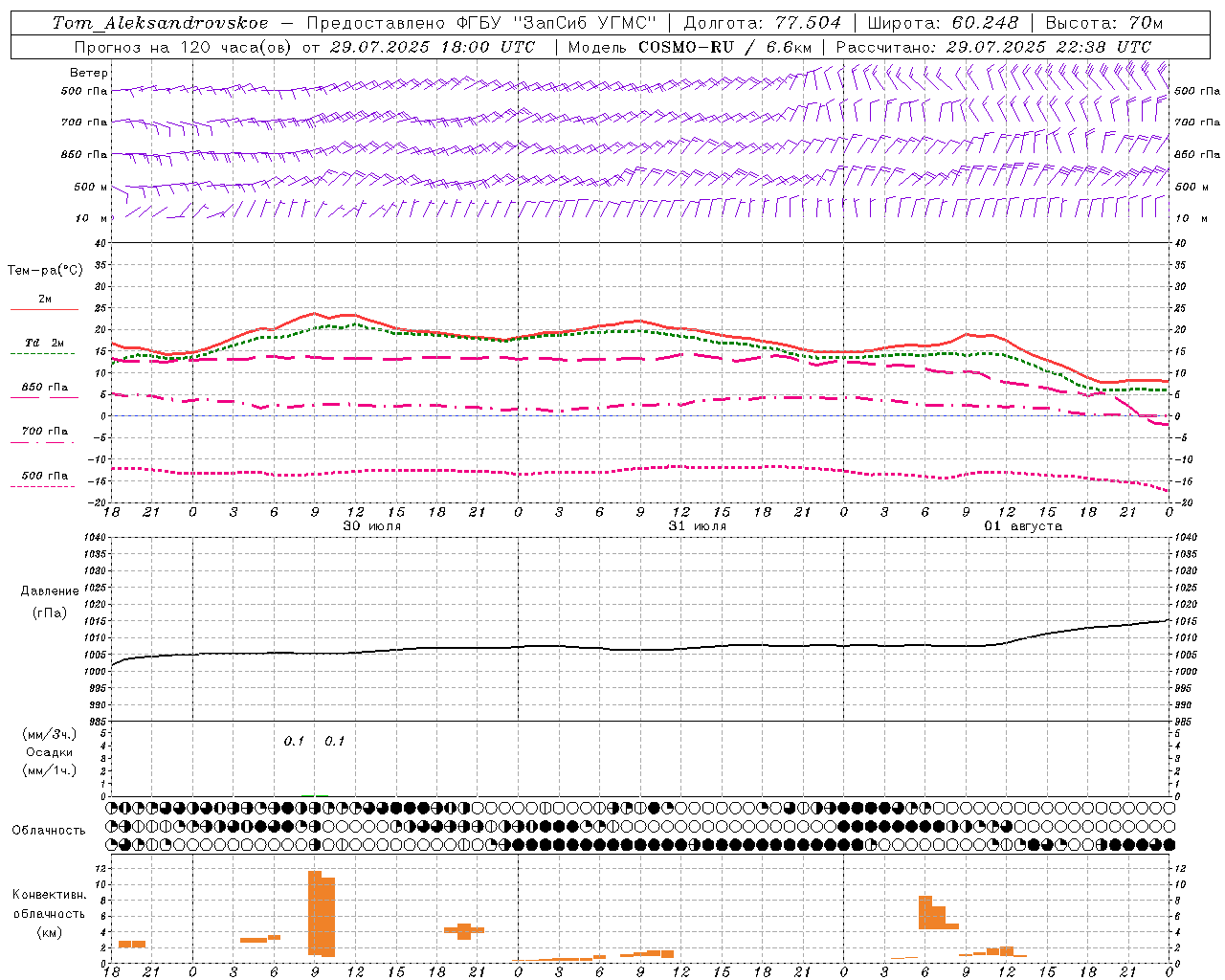Click the dash-dot line sample under 700 гПа legend
This screenshot has height=980, width=1225.
(42, 442)
